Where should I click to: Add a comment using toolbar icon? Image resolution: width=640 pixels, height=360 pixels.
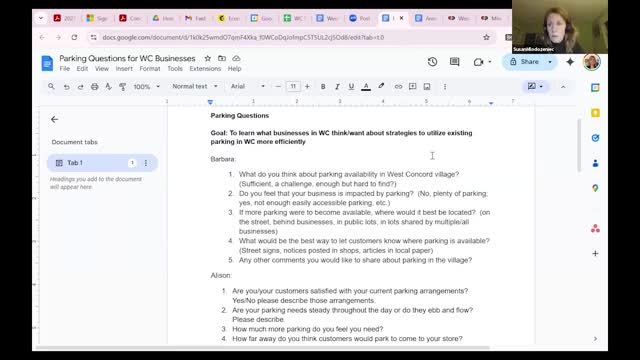pos(413,87)
